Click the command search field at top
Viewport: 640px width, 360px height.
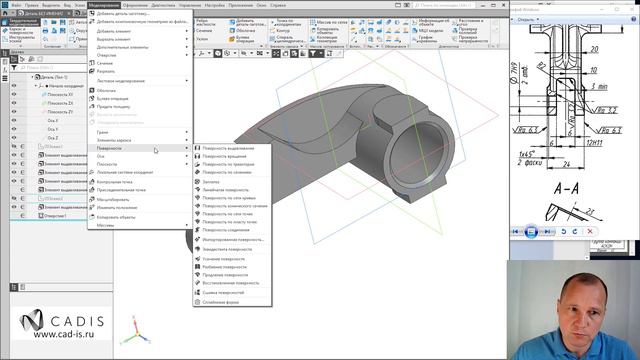[444, 5]
